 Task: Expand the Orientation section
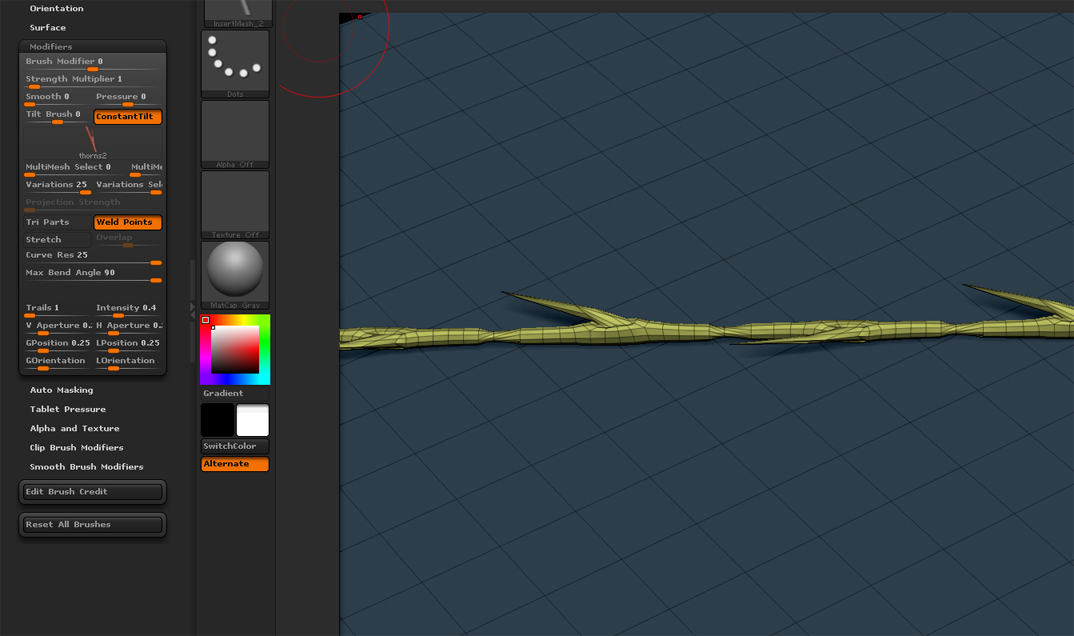(x=56, y=8)
